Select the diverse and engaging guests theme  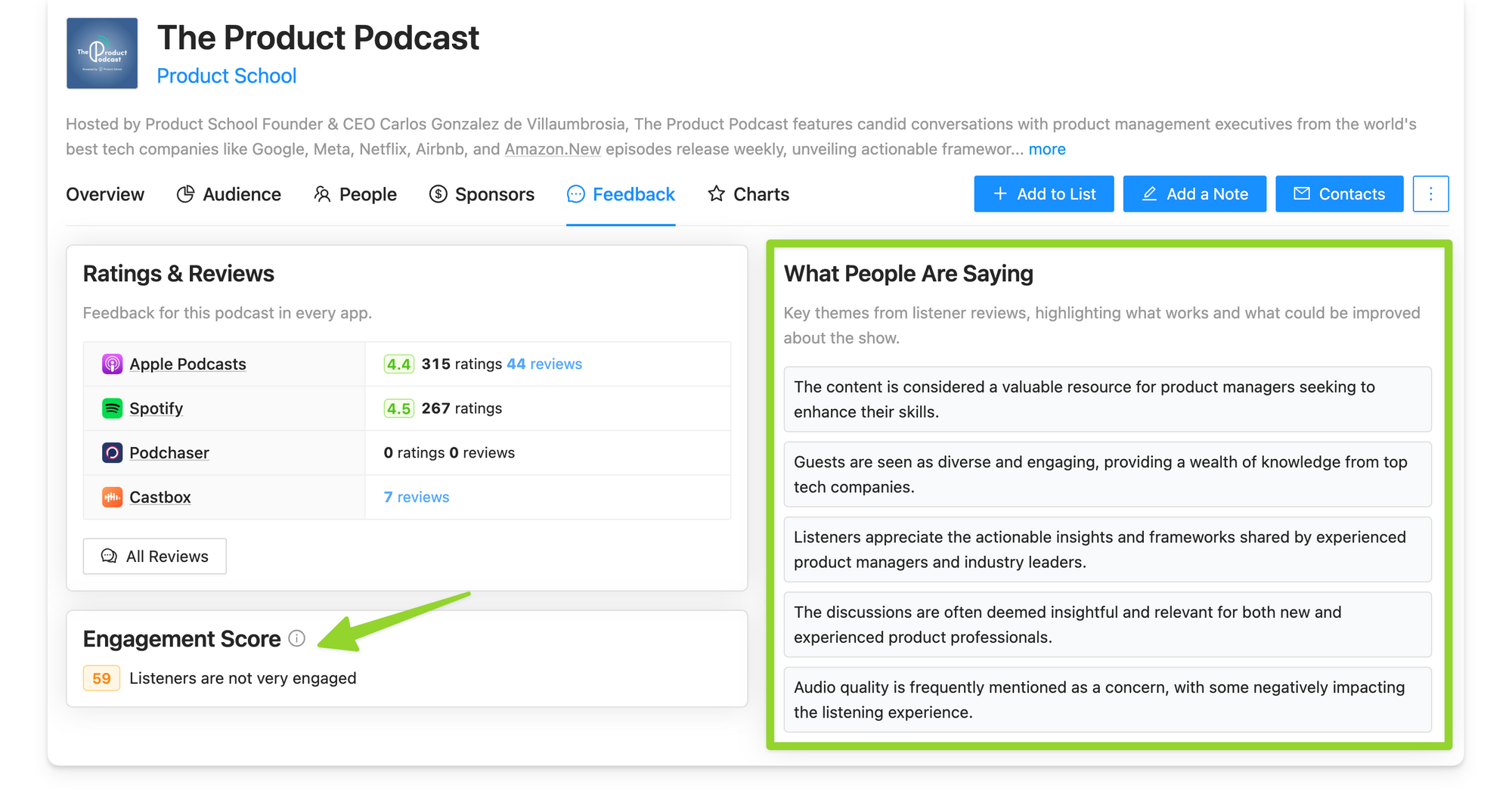tap(1108, 474)
